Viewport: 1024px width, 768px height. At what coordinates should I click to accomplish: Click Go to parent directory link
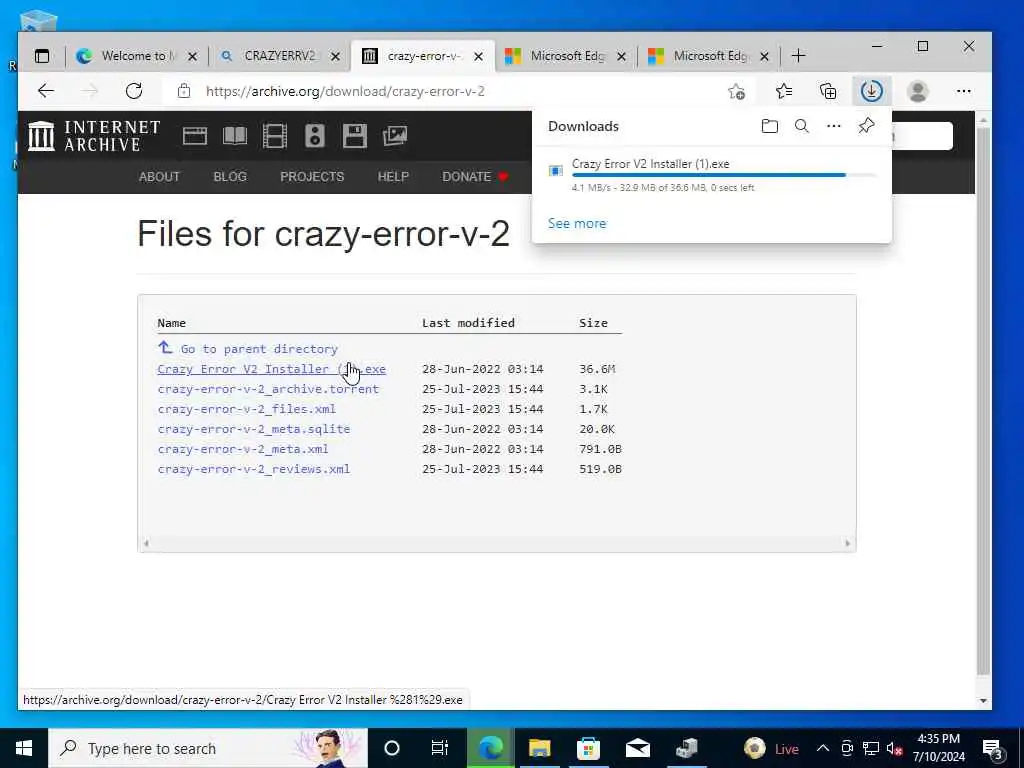(259, 349)
